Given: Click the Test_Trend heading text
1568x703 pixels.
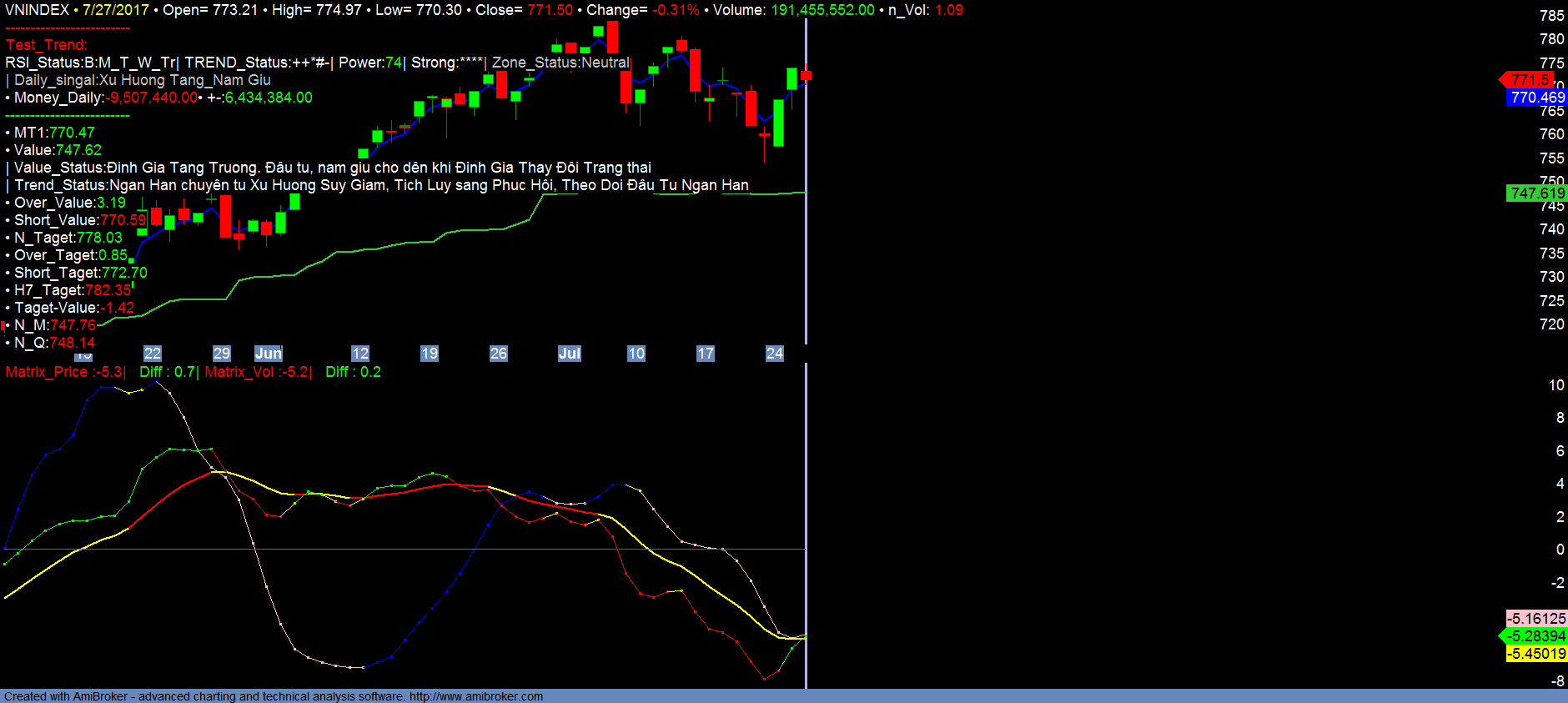Looking at the screenshot, I should pos(47,45).
